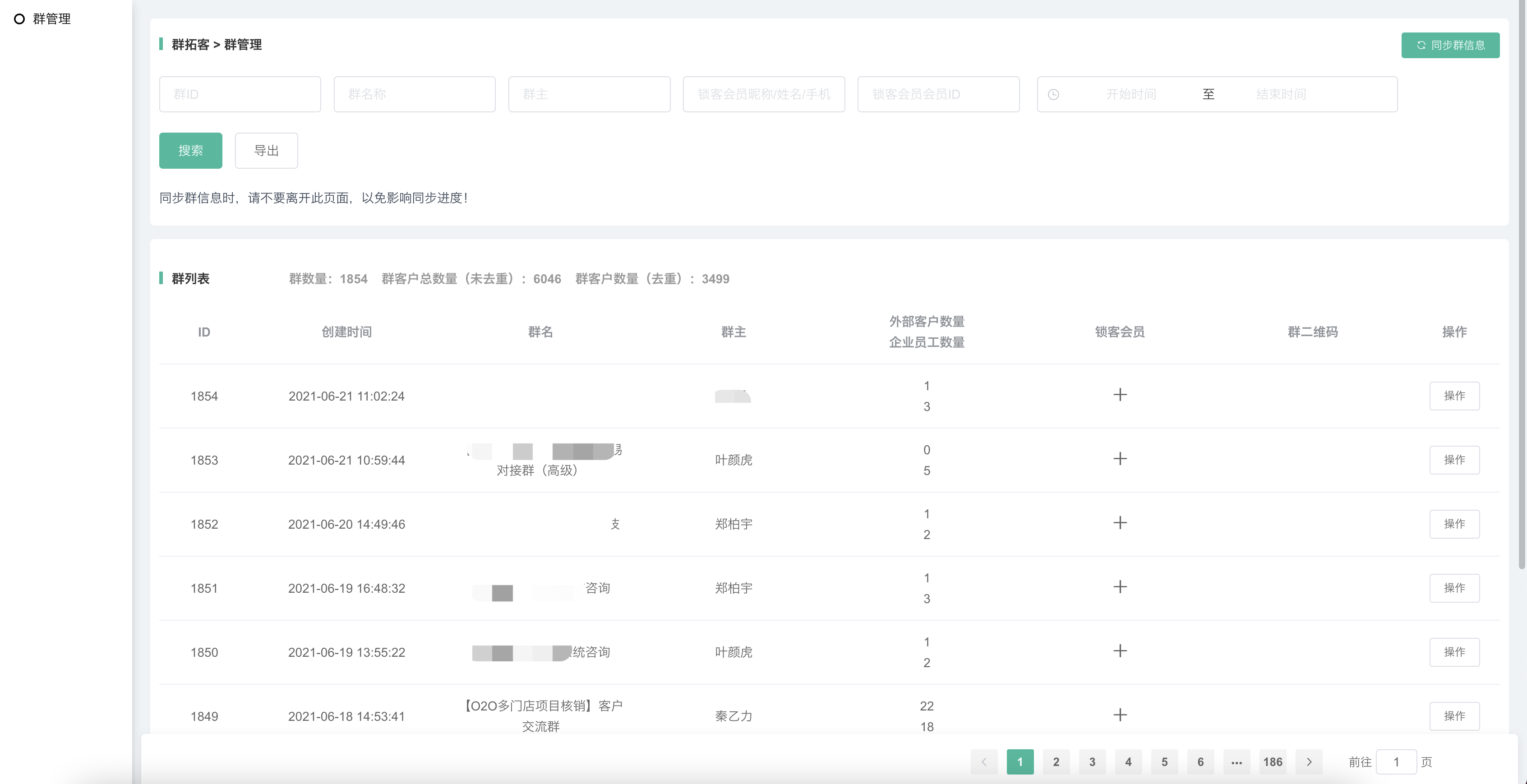The image size is (1527, 784).
Task: Click the 搜索 search button
Action: coord(190,151)
